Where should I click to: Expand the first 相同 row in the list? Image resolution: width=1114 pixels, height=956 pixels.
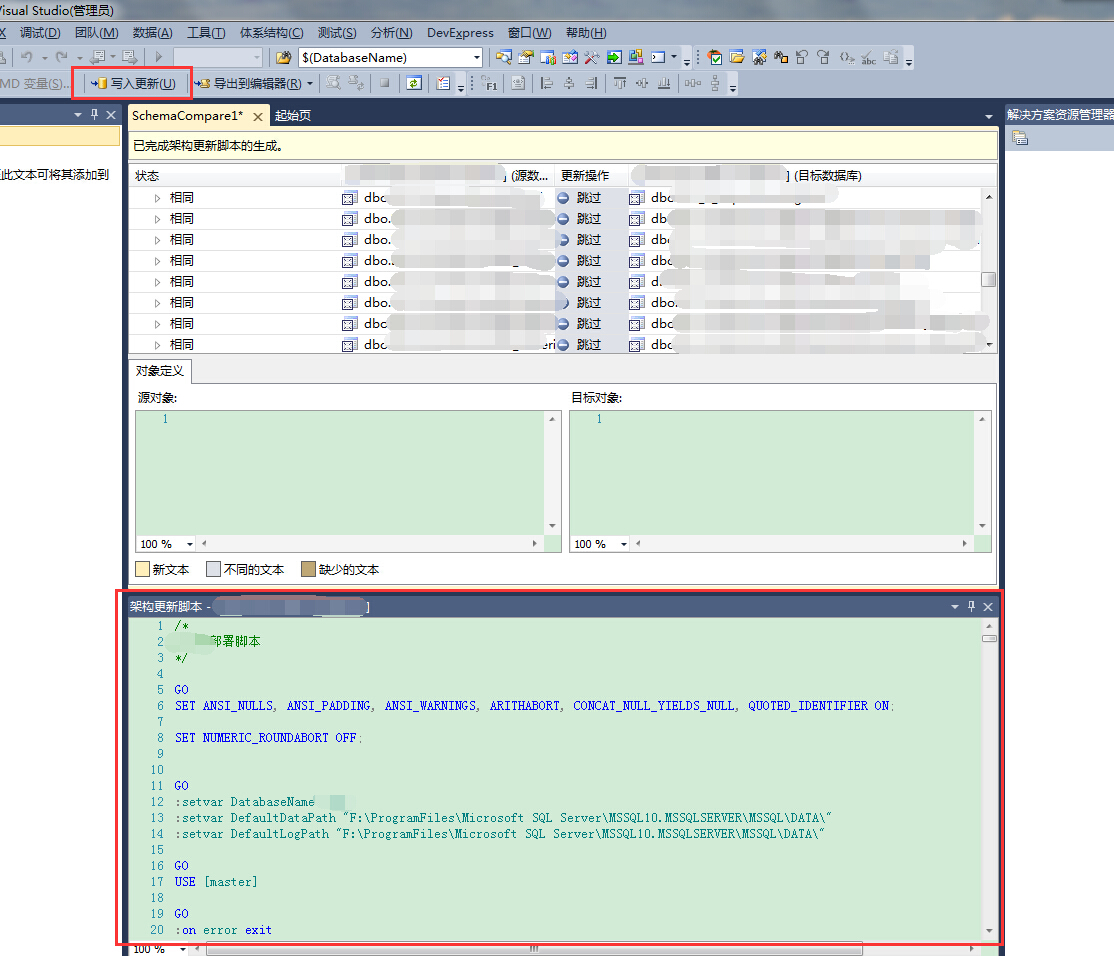pyautogui.click(x=157, y=198)
